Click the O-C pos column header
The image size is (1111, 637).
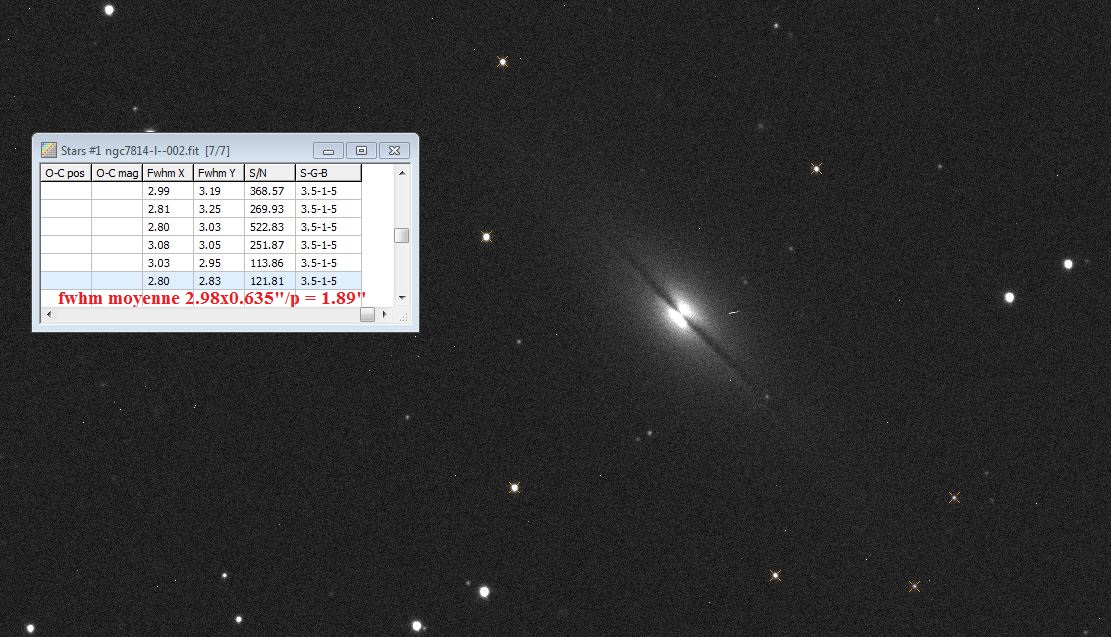coord(66,173)
